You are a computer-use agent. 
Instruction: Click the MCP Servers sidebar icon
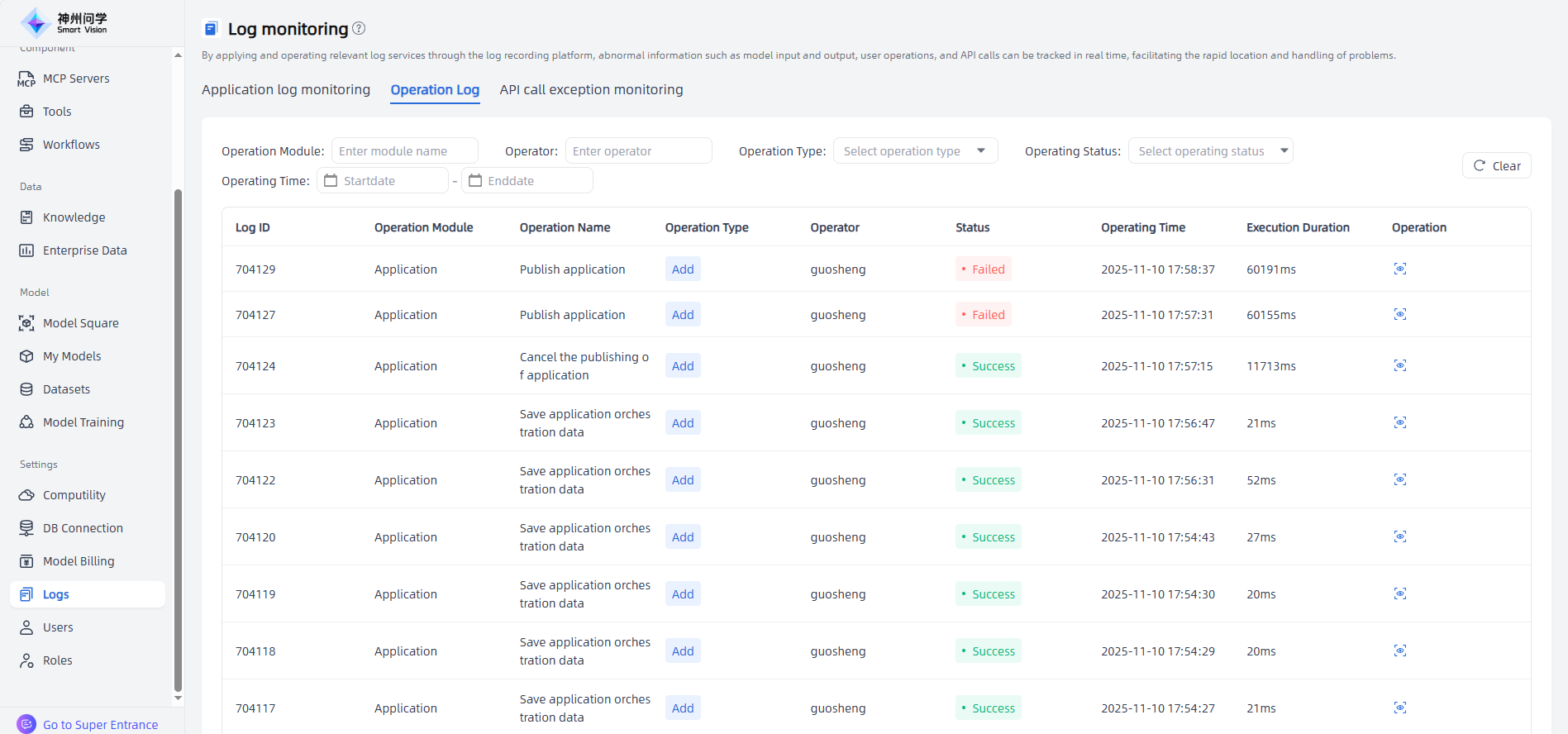pyautogui.click(x=26, y=79)
